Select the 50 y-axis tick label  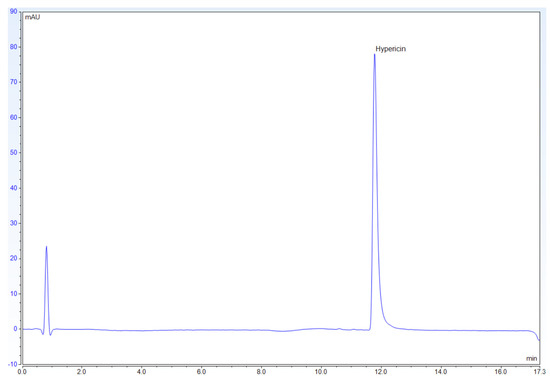point(13,153)
